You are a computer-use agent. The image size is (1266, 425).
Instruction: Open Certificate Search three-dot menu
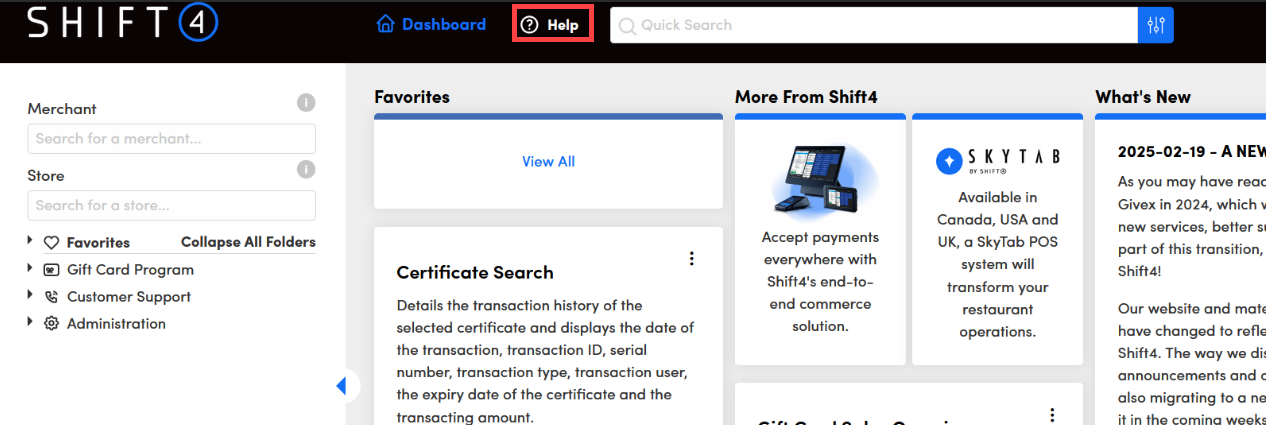[x=691, y=259]
